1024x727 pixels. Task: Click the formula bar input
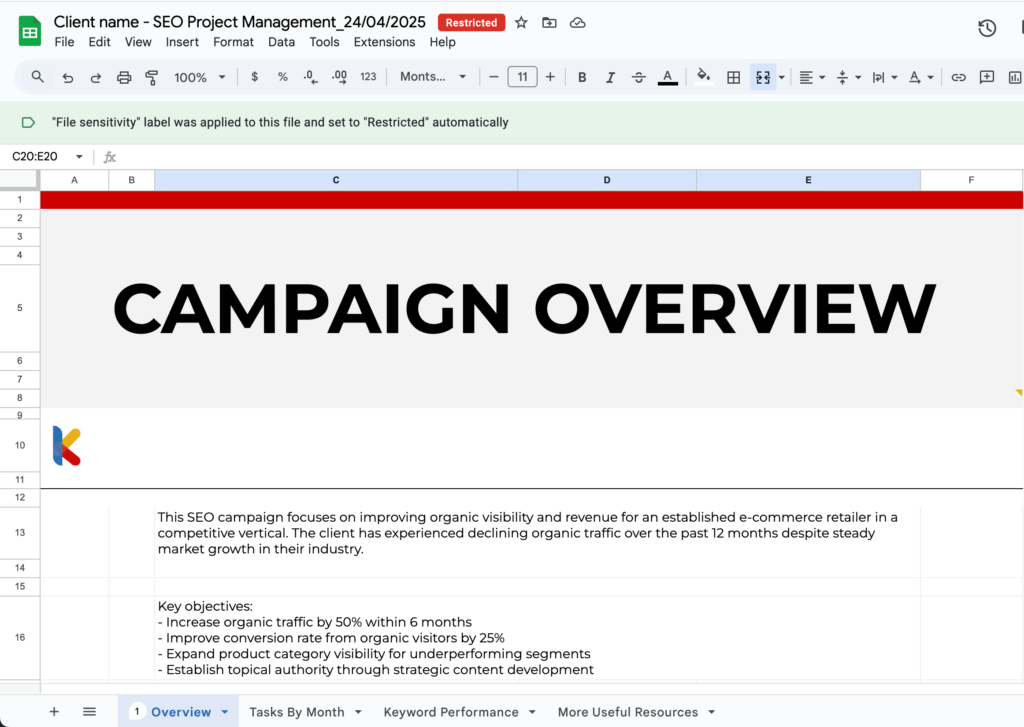click(x=568, y=157)
